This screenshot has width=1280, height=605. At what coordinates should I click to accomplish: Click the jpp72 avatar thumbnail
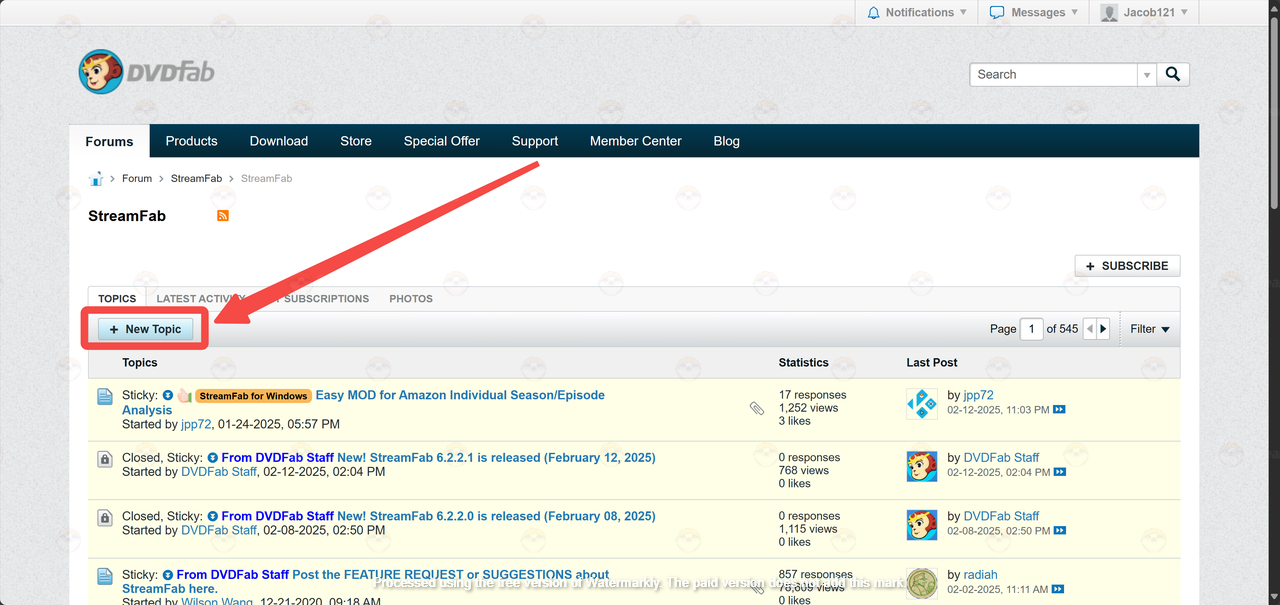921,403
